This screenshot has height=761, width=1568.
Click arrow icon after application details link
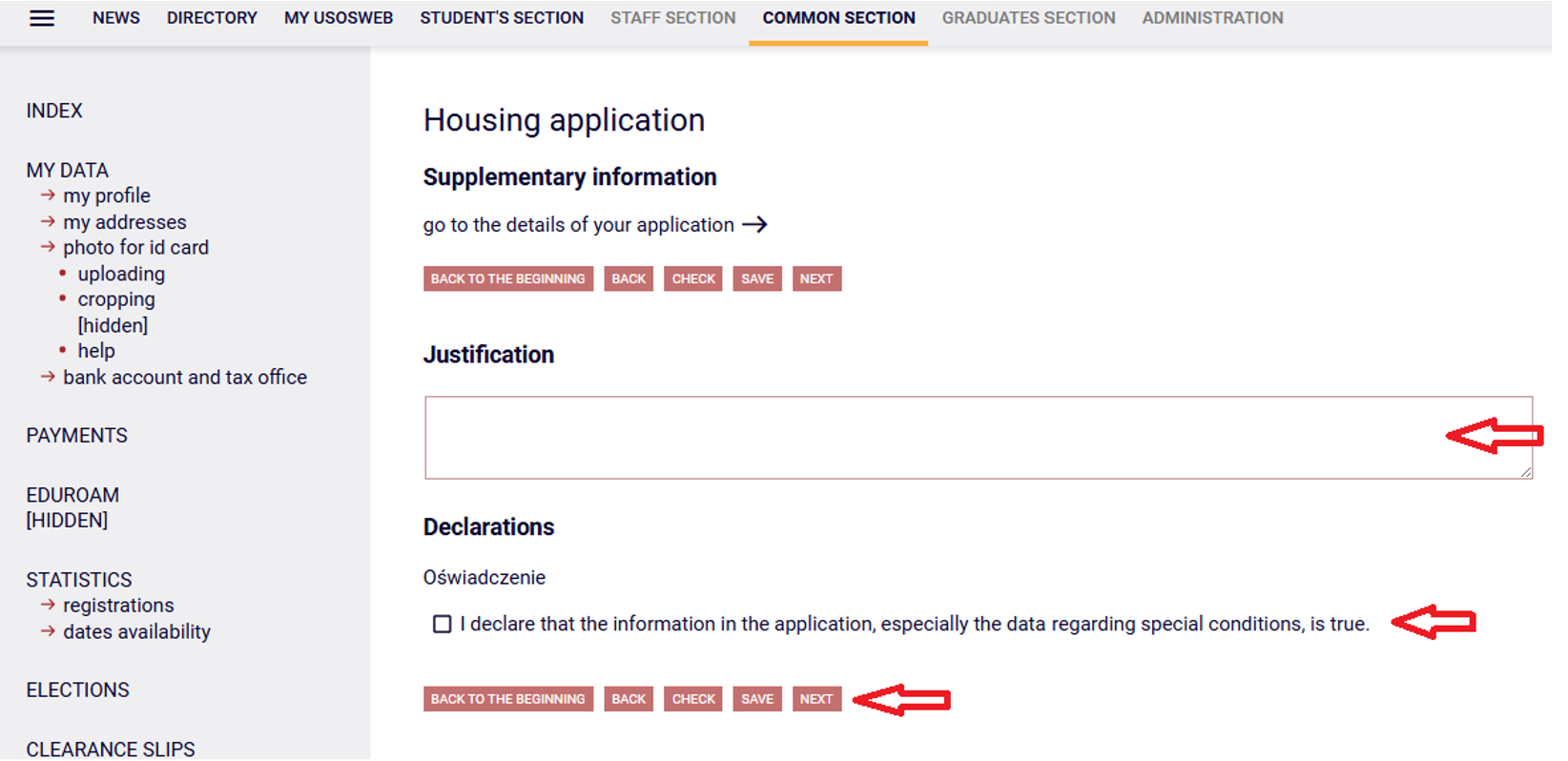[x=754, y=225]
